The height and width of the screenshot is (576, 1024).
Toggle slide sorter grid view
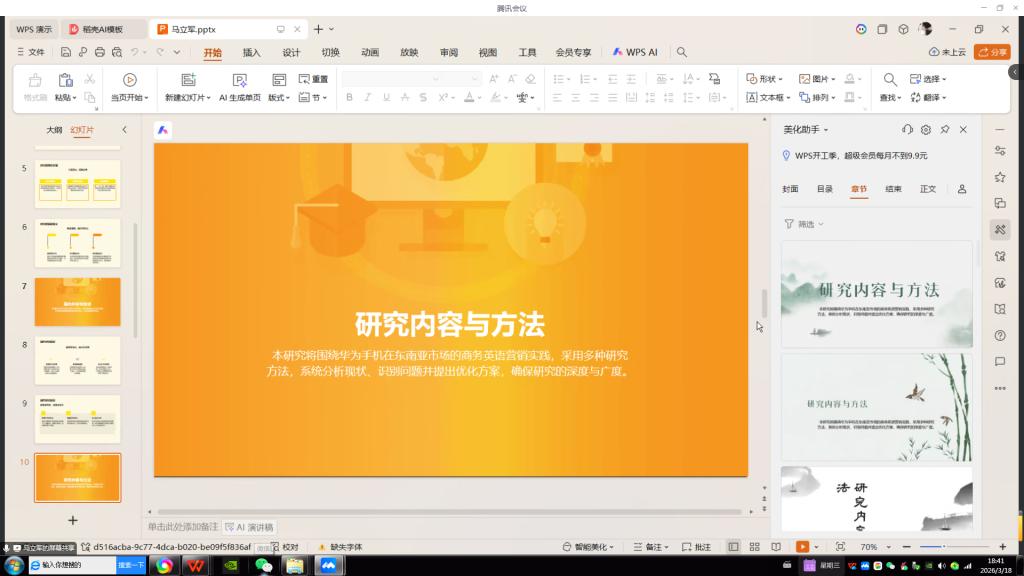pos(755,547)
